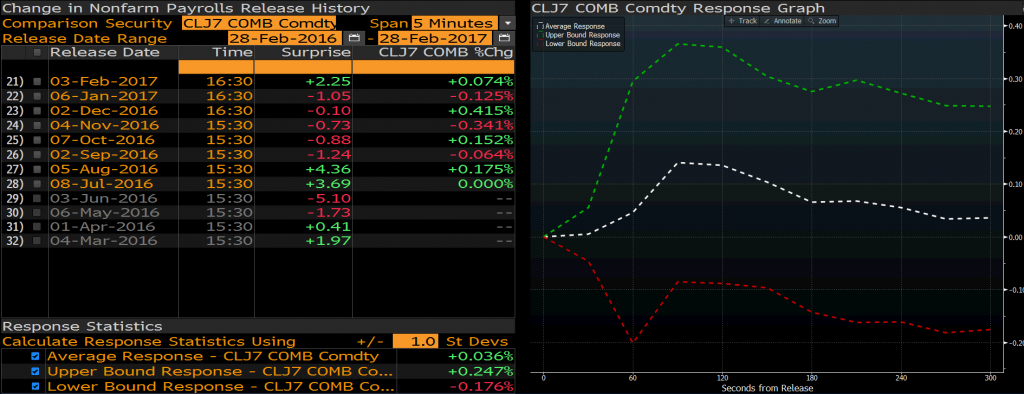The width and height of the screenshot is (1024, 394).
Task: Open the end date calendar picker icon
Action: [x=504, y=38]
